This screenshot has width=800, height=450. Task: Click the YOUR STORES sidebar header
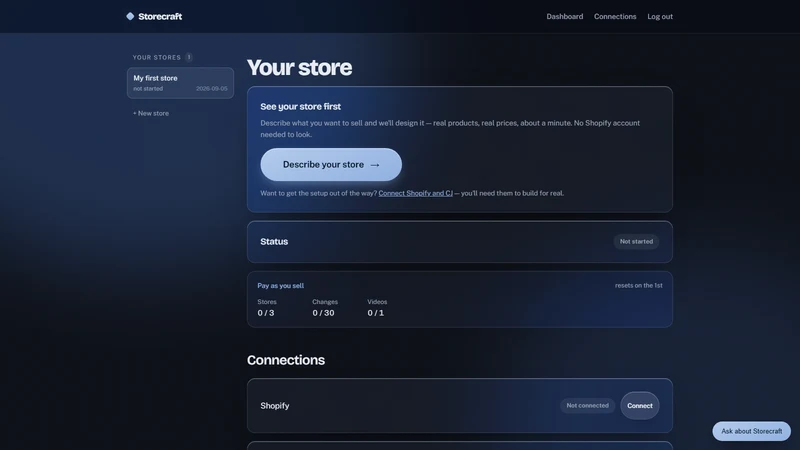(x=157, y=57)
